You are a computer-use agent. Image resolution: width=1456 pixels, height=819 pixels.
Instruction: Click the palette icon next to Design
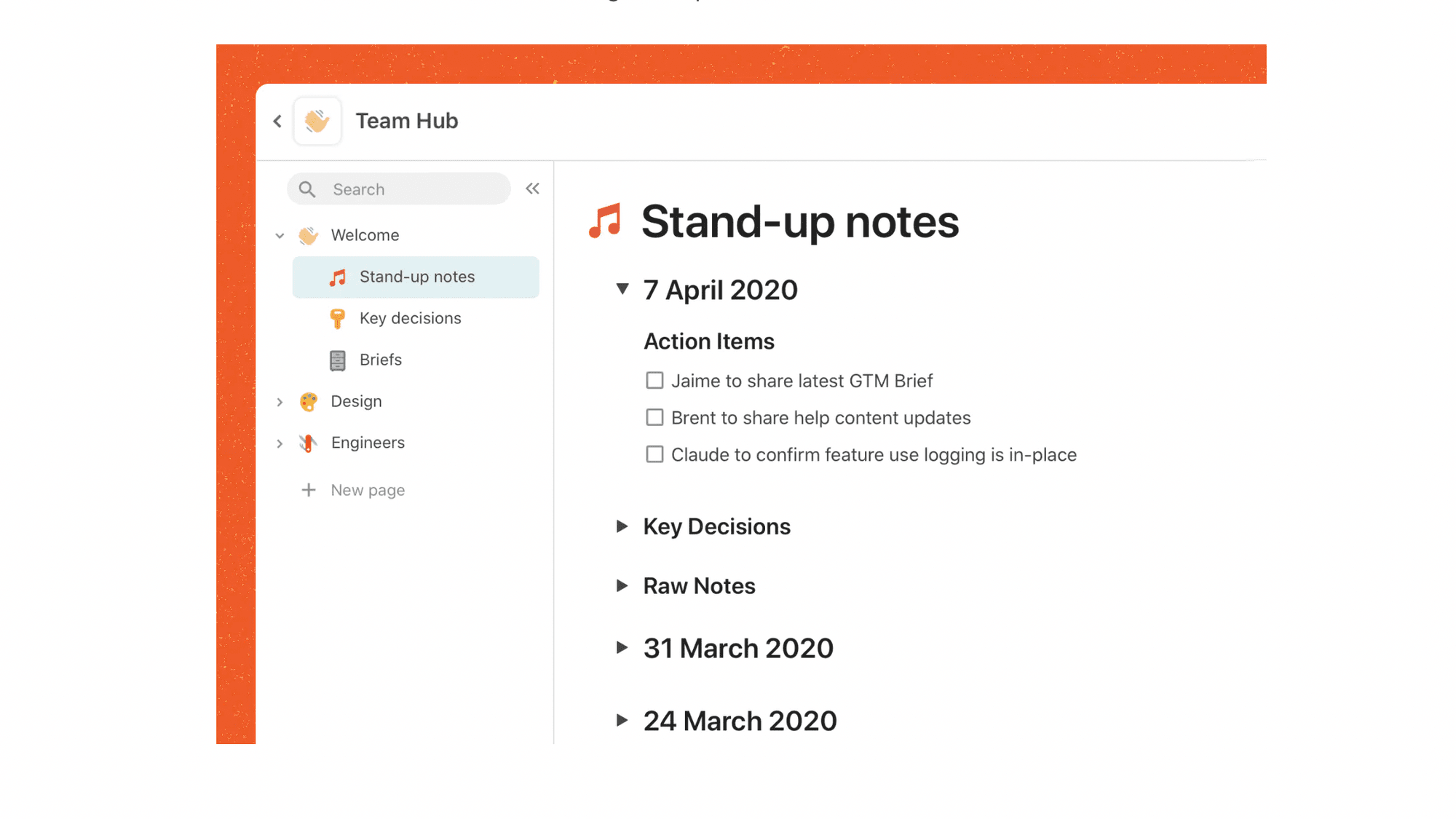(x=308, y=401)
